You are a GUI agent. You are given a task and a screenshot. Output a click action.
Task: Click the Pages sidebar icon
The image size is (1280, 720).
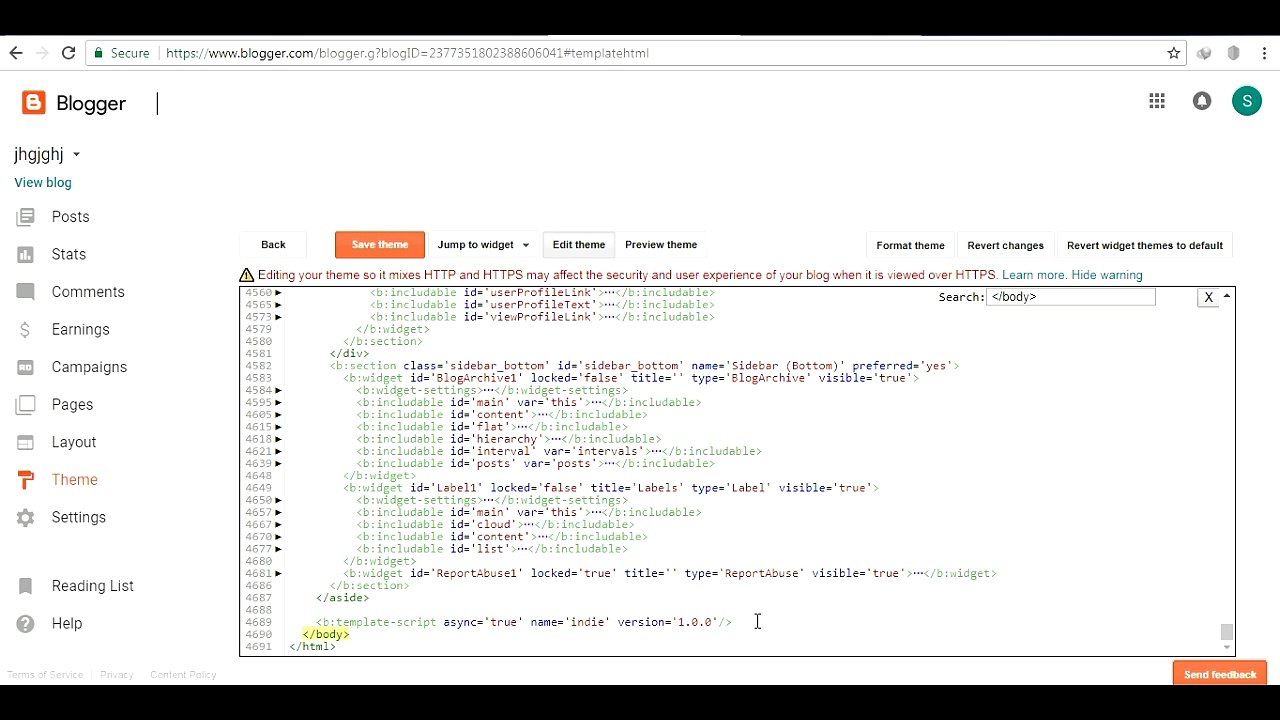click(26, 405)
